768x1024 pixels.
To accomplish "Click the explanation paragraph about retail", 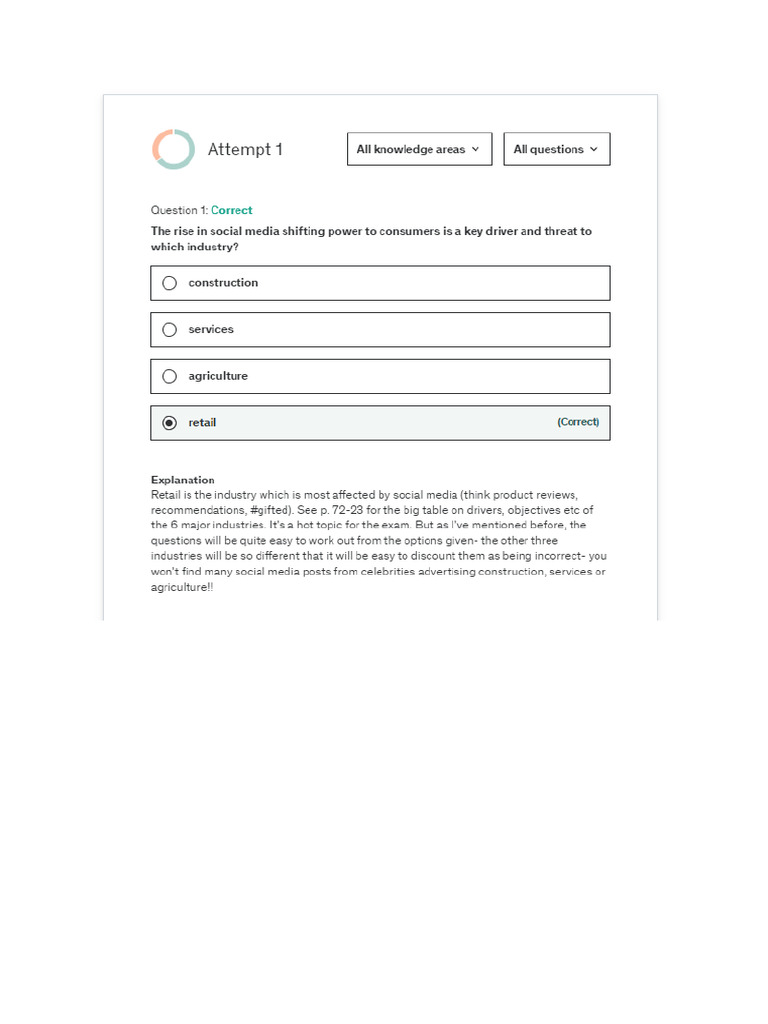I will click(379, 541).
